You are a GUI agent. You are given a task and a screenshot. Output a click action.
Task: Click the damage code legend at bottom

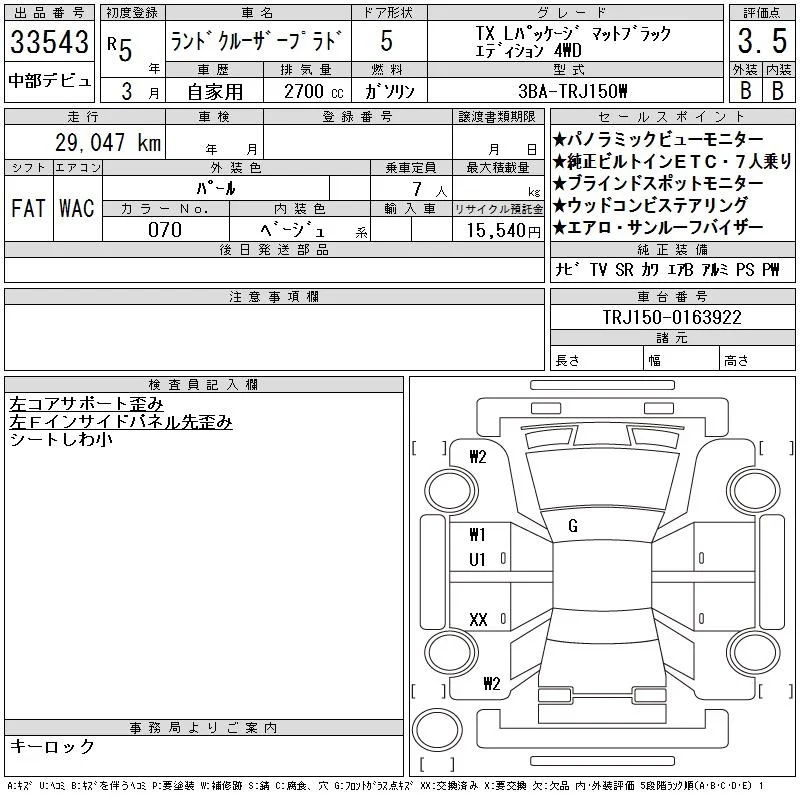pos(385,786)
